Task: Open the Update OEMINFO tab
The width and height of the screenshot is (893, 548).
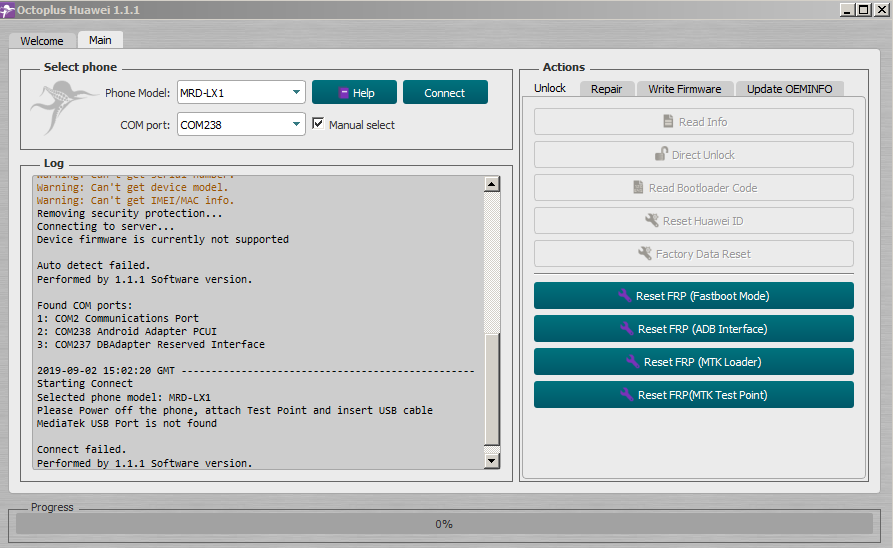Action: pyautogui.click(x=789, y=89)
